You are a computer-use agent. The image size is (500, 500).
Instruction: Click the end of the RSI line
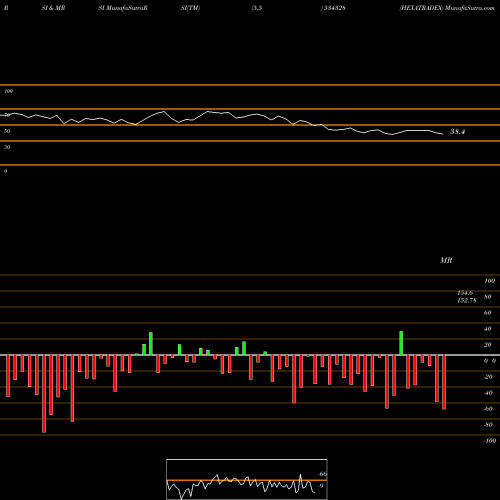[443, 134]
